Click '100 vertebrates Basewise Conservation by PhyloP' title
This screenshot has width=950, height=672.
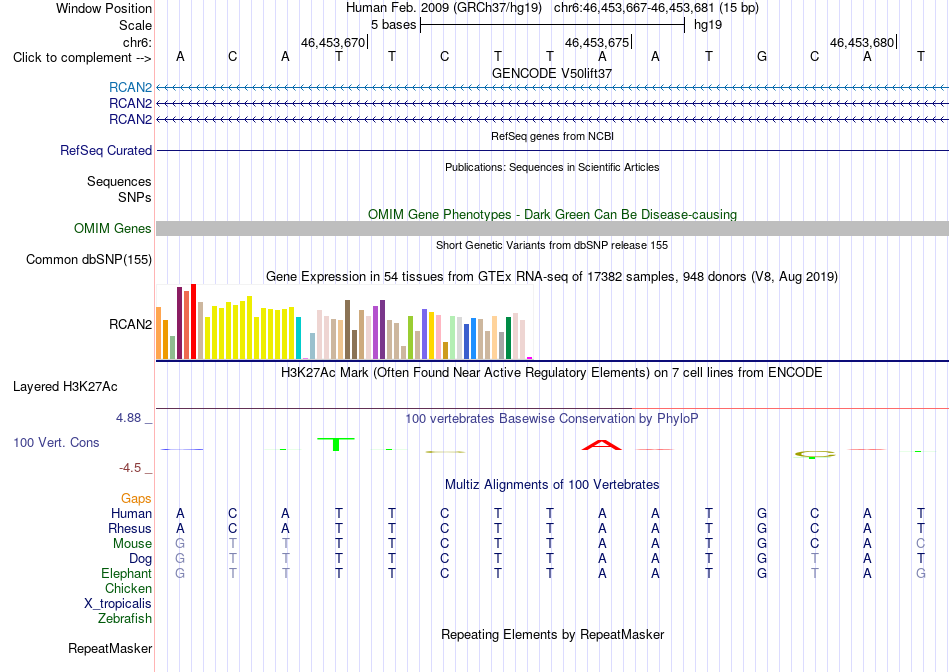(552, 419)
